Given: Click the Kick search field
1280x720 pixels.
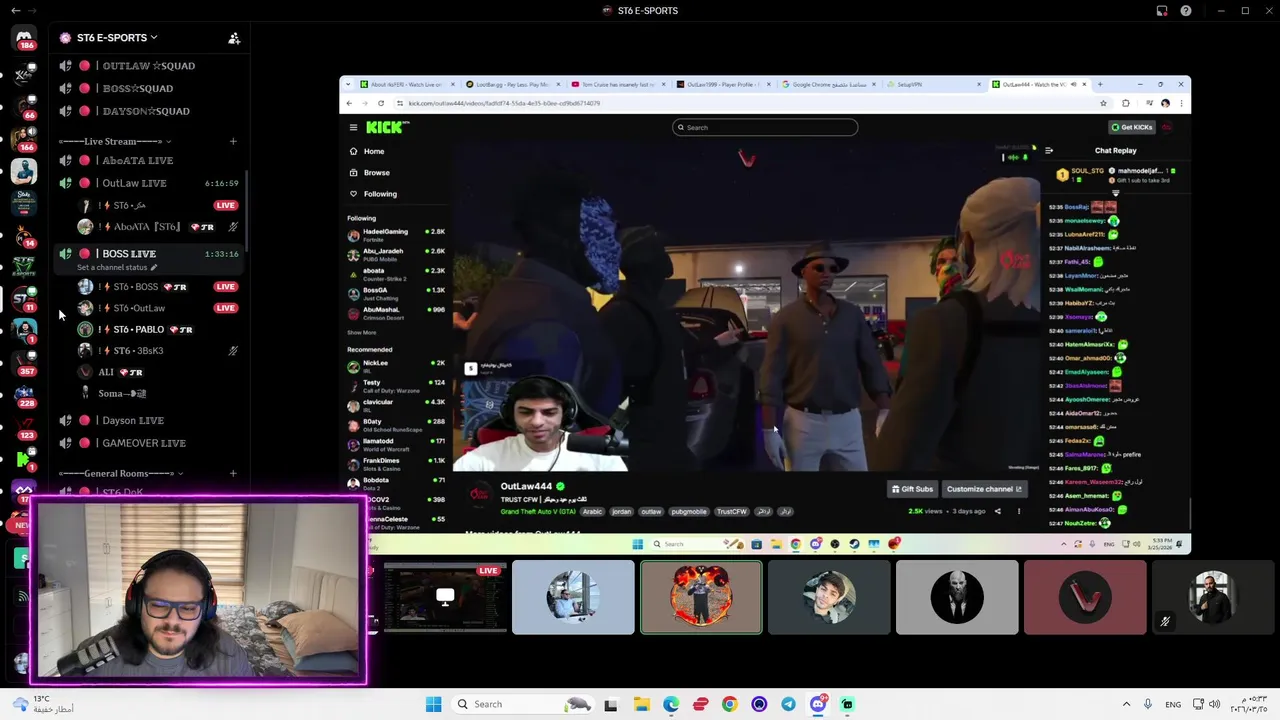Looking at the screenshot, I should (765, 127).
